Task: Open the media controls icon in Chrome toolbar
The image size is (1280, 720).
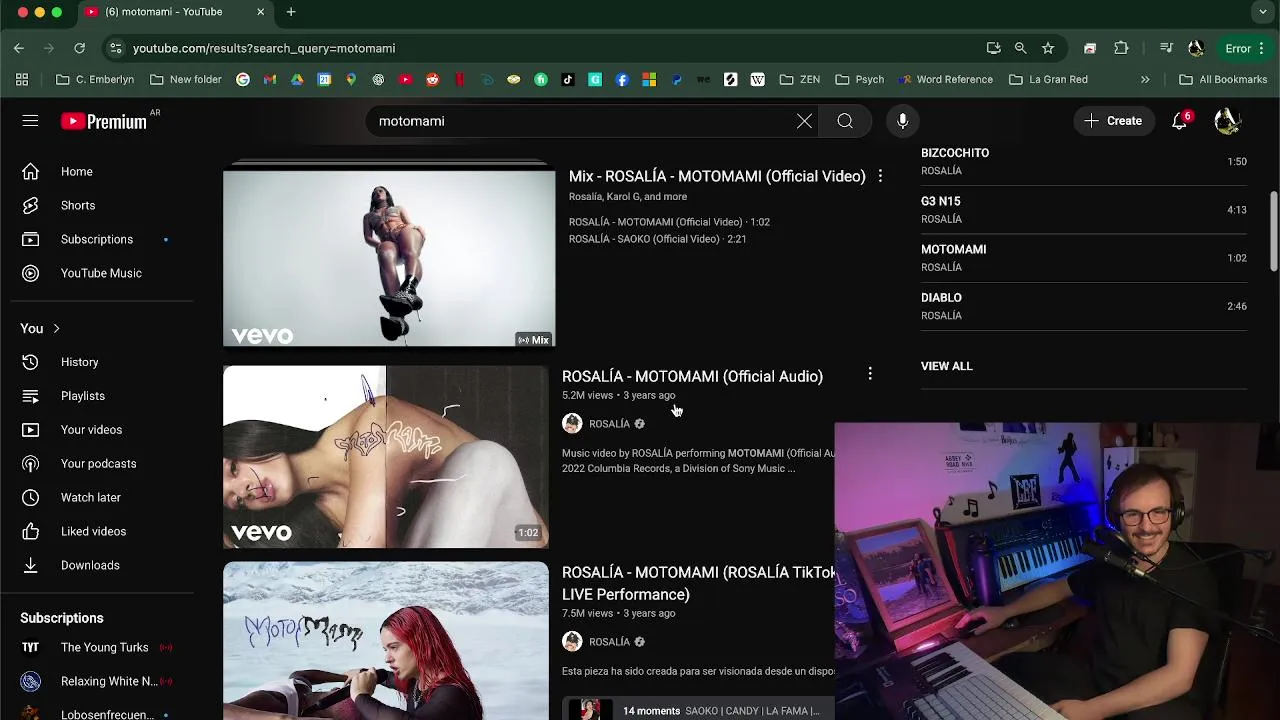Action: click(1166, 48)
